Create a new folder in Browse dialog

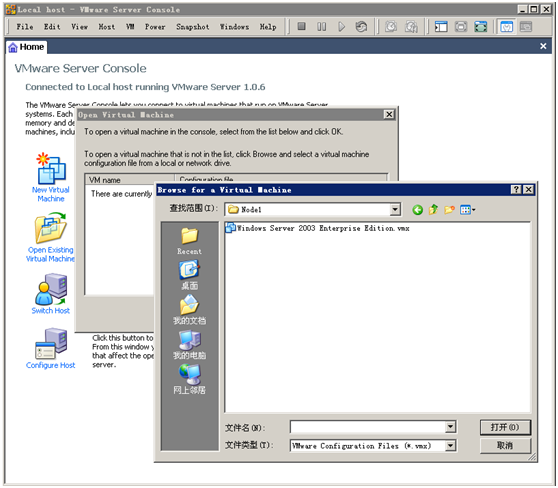pyautogui.click(x=449, y=210)
